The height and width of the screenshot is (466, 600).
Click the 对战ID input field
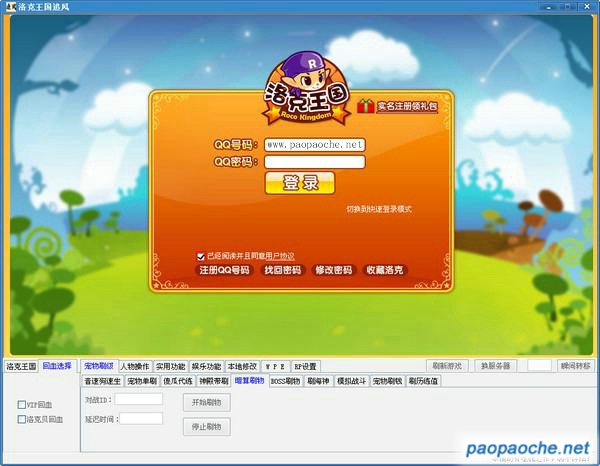tap(139, 399)
